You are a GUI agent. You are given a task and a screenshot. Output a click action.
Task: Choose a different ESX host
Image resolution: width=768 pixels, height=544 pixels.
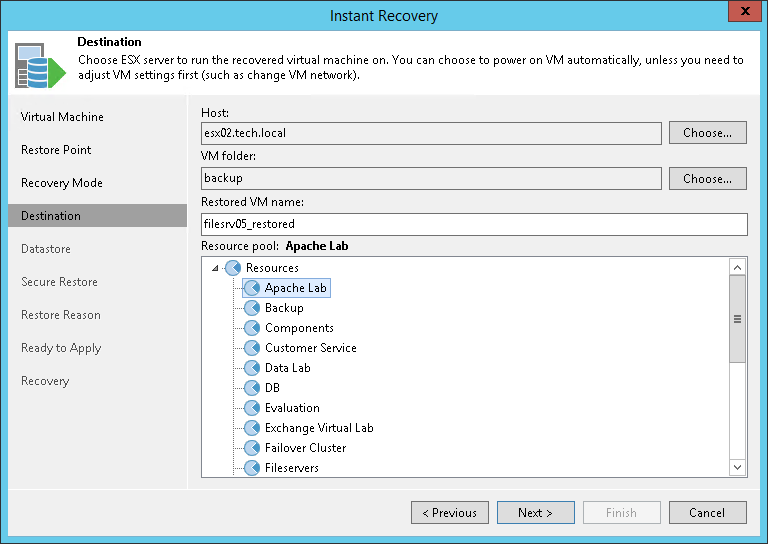(707, 133)
